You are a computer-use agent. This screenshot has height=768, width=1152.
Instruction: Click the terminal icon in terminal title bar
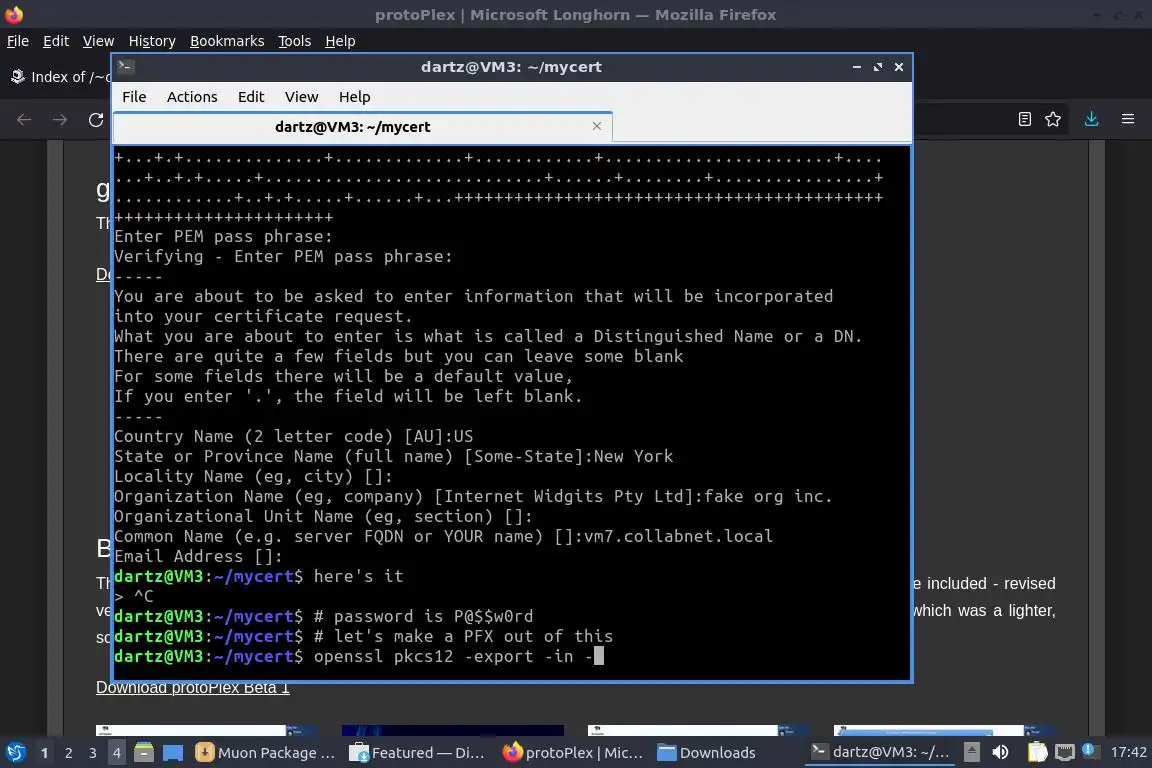click(125, 67)
